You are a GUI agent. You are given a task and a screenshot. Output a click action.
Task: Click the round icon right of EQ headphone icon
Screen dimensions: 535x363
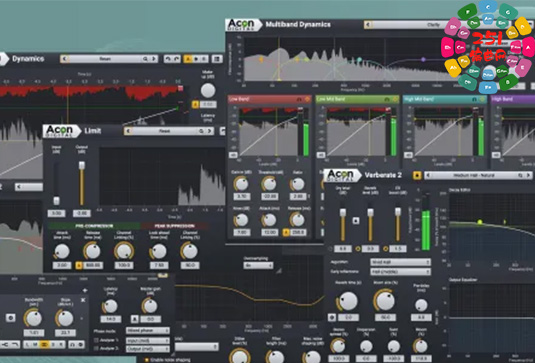coord(81,345)
